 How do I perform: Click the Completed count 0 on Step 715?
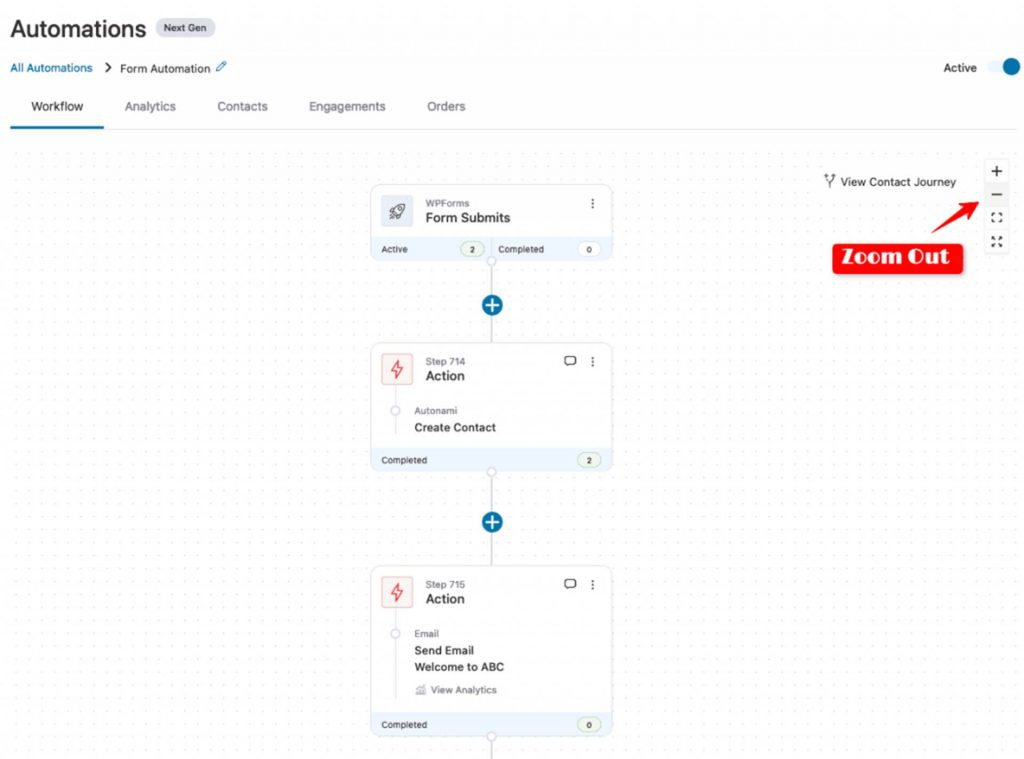pos(588,725)
